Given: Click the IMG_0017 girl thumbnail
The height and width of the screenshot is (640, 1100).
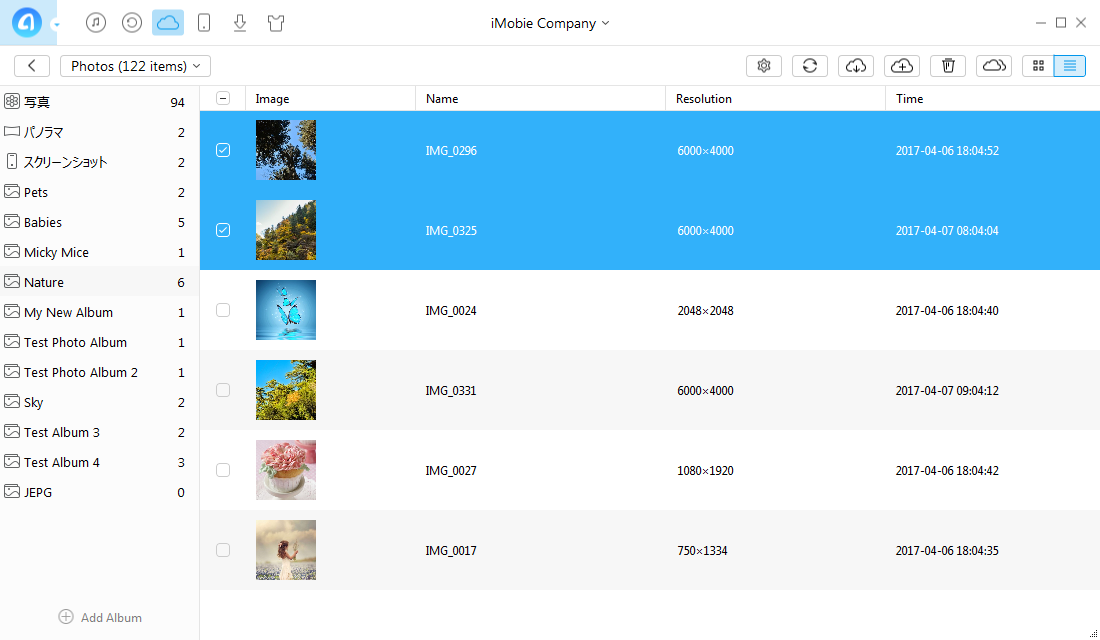Looking at the screenshot, I should [x=286, y=550].
